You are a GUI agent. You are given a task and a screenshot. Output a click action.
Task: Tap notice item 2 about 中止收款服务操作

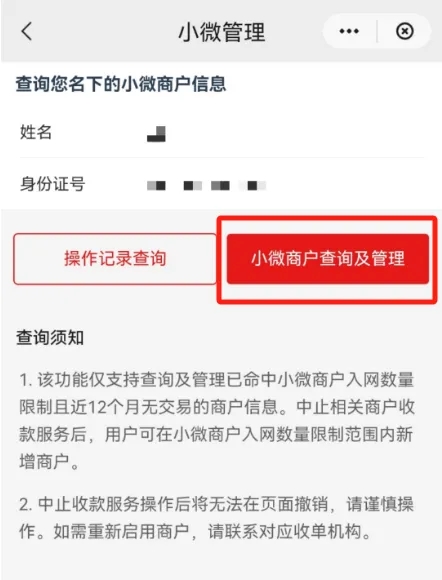[216, 518]
